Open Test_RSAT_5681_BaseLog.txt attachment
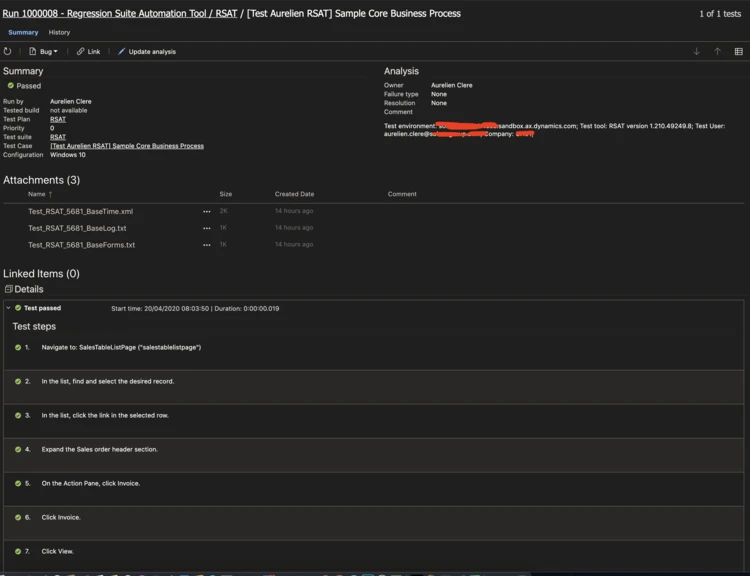The image size is (750, 576). point(77,228)
